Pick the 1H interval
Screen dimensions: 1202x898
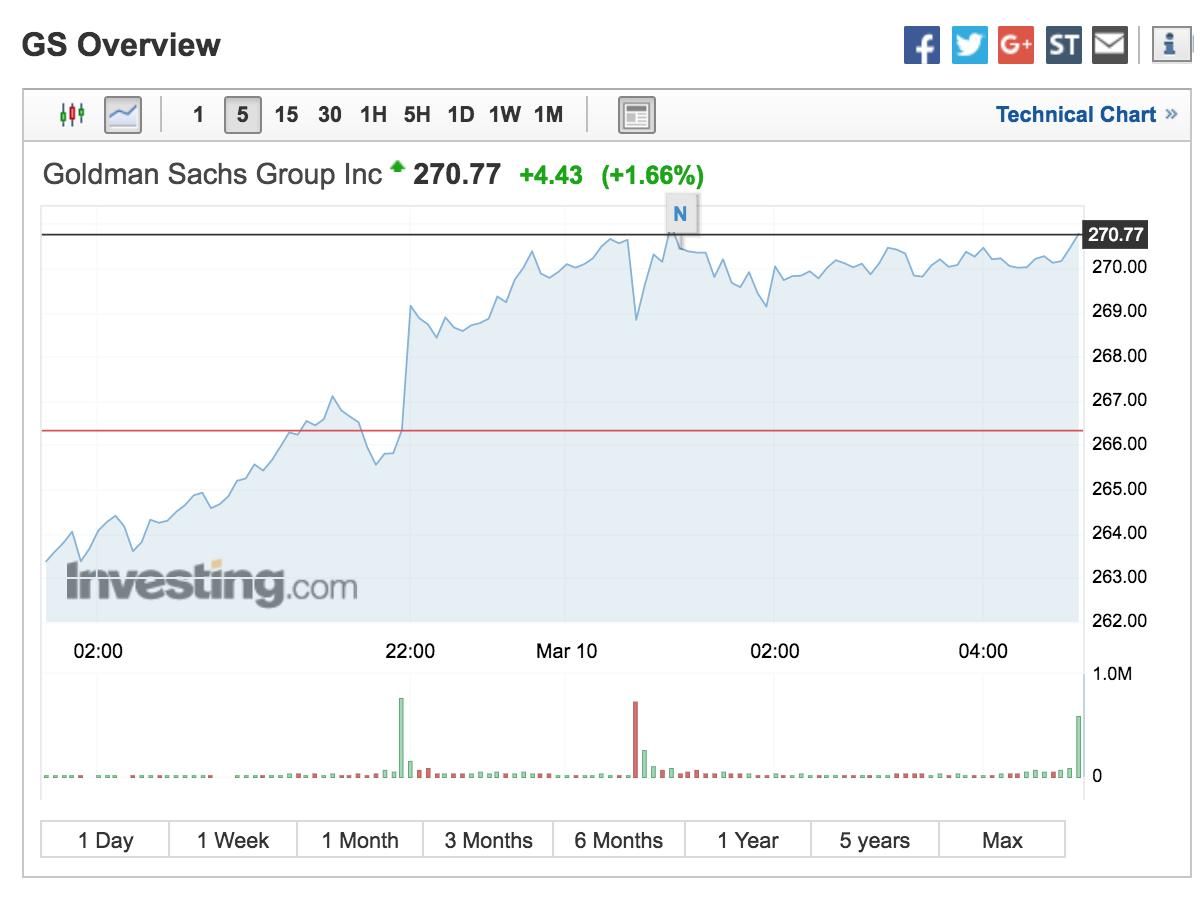pyautogui.click(x=373, y=115)
